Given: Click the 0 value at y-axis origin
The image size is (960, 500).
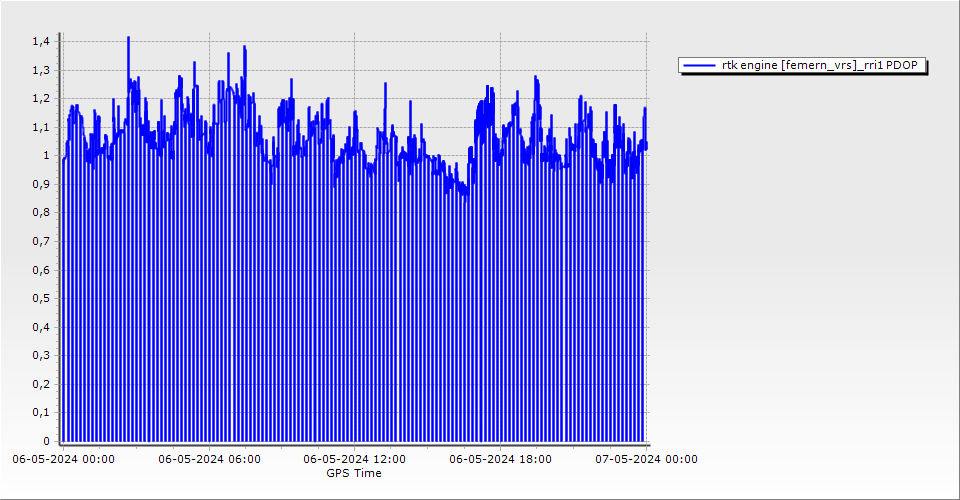Looking at the screenshot, I should click(x=45, y=441).
